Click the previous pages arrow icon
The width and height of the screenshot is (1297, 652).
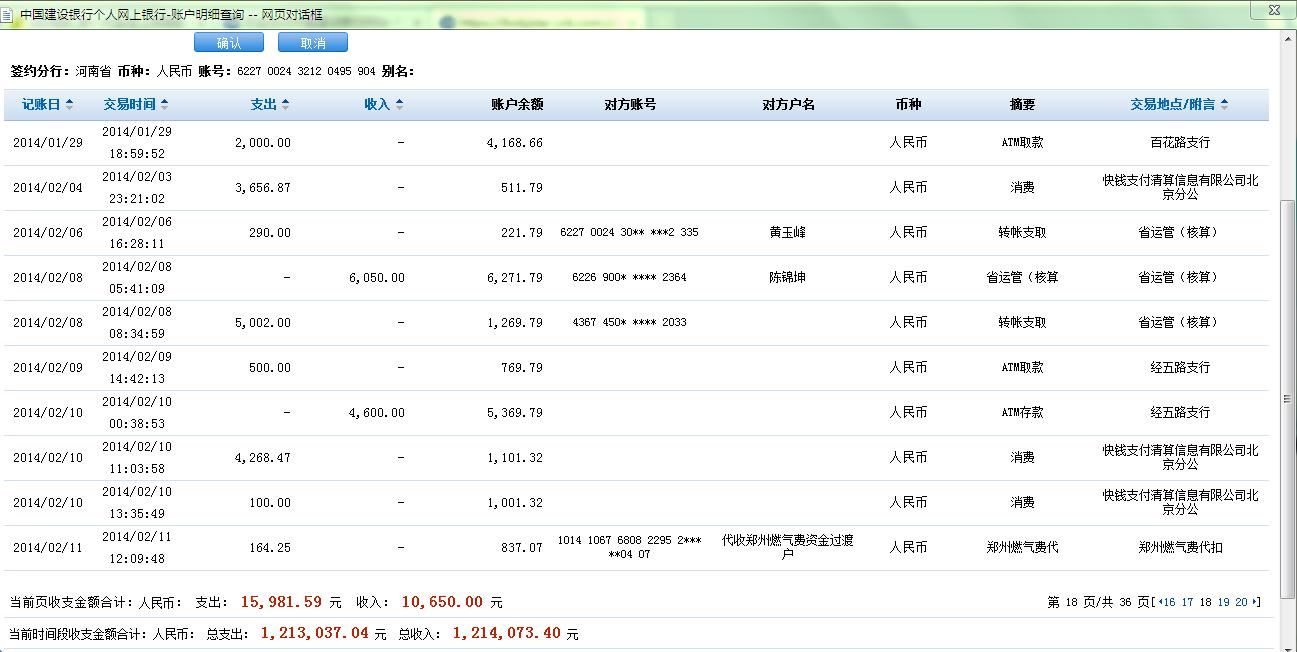click(x=1158, y=602)
